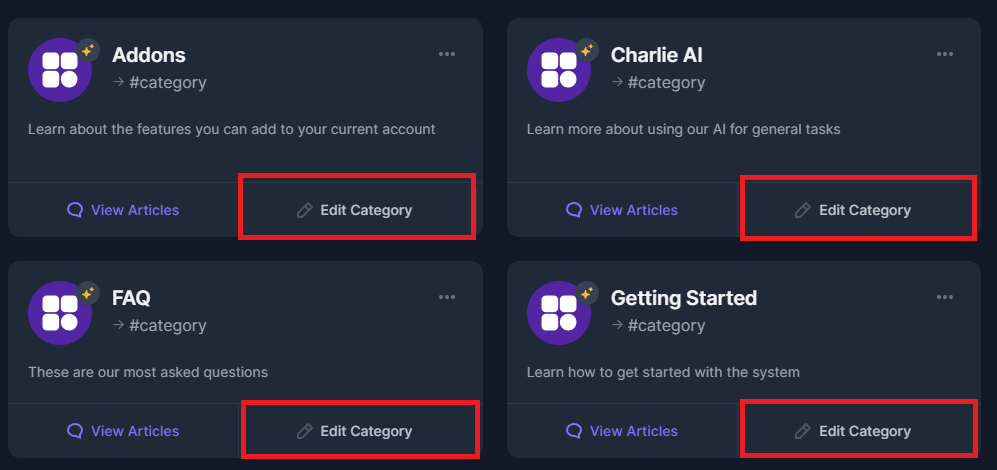This screenshot has height=470, width=997.
Task: Click the sparkle badge on Charlie AI icon
Action: point(587,50)
